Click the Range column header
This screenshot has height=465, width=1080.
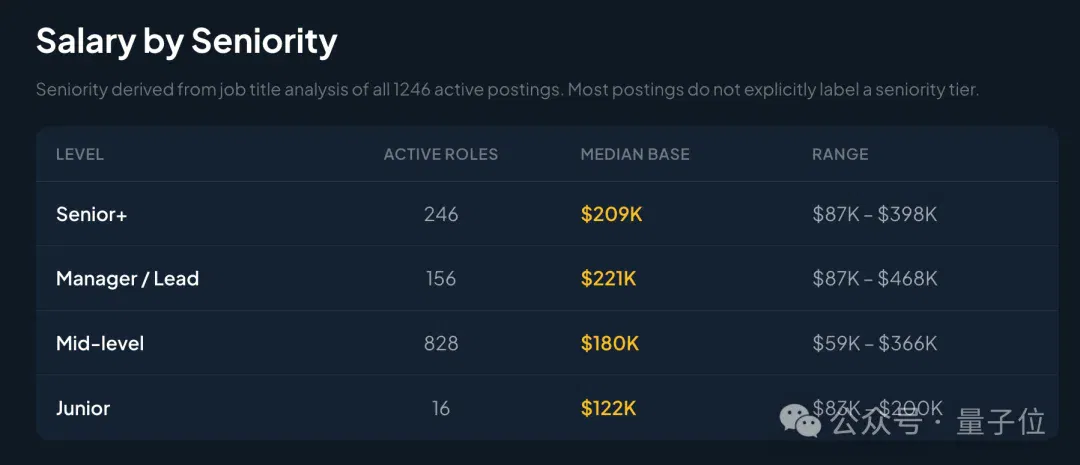click(x=840, y=154)
